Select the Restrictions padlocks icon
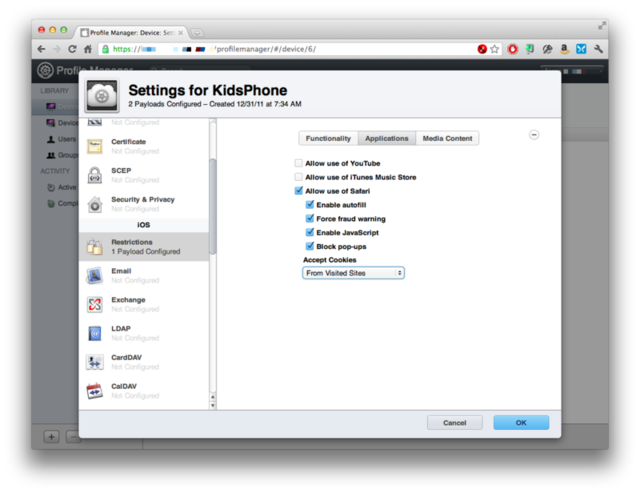The height and width of the screenshot is (493, 640). [95, 246]
